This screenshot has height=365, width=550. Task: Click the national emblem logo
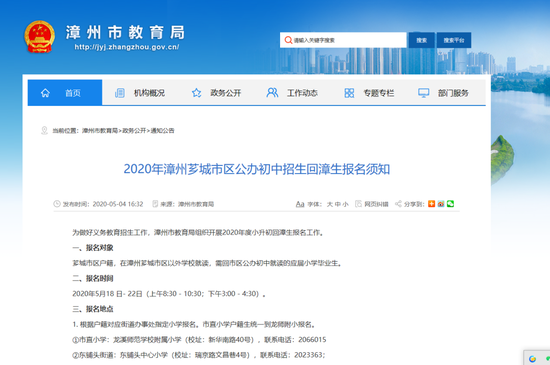(x=40, y=37)
